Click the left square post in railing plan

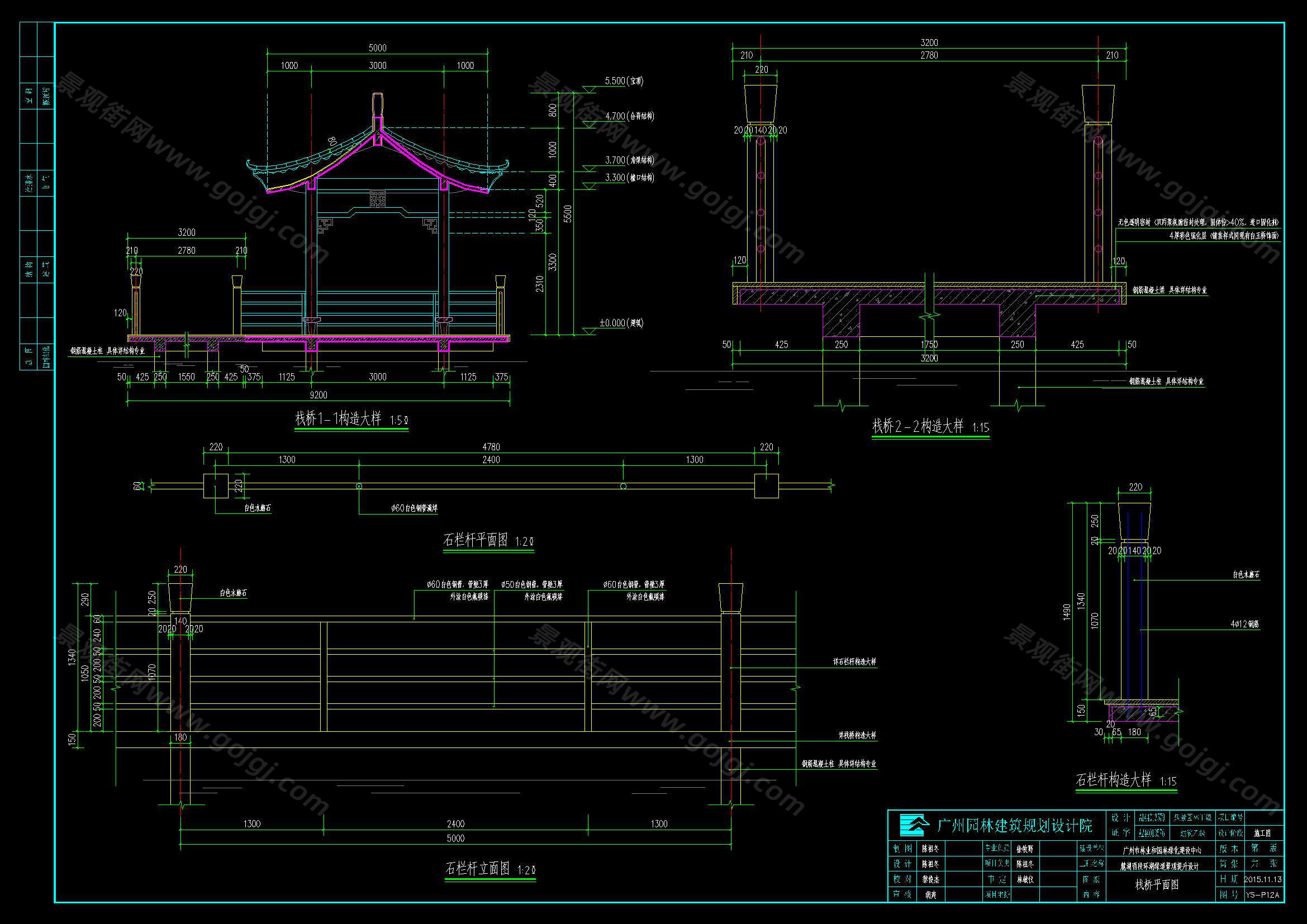pyautogui.click(x=216, y=486)
